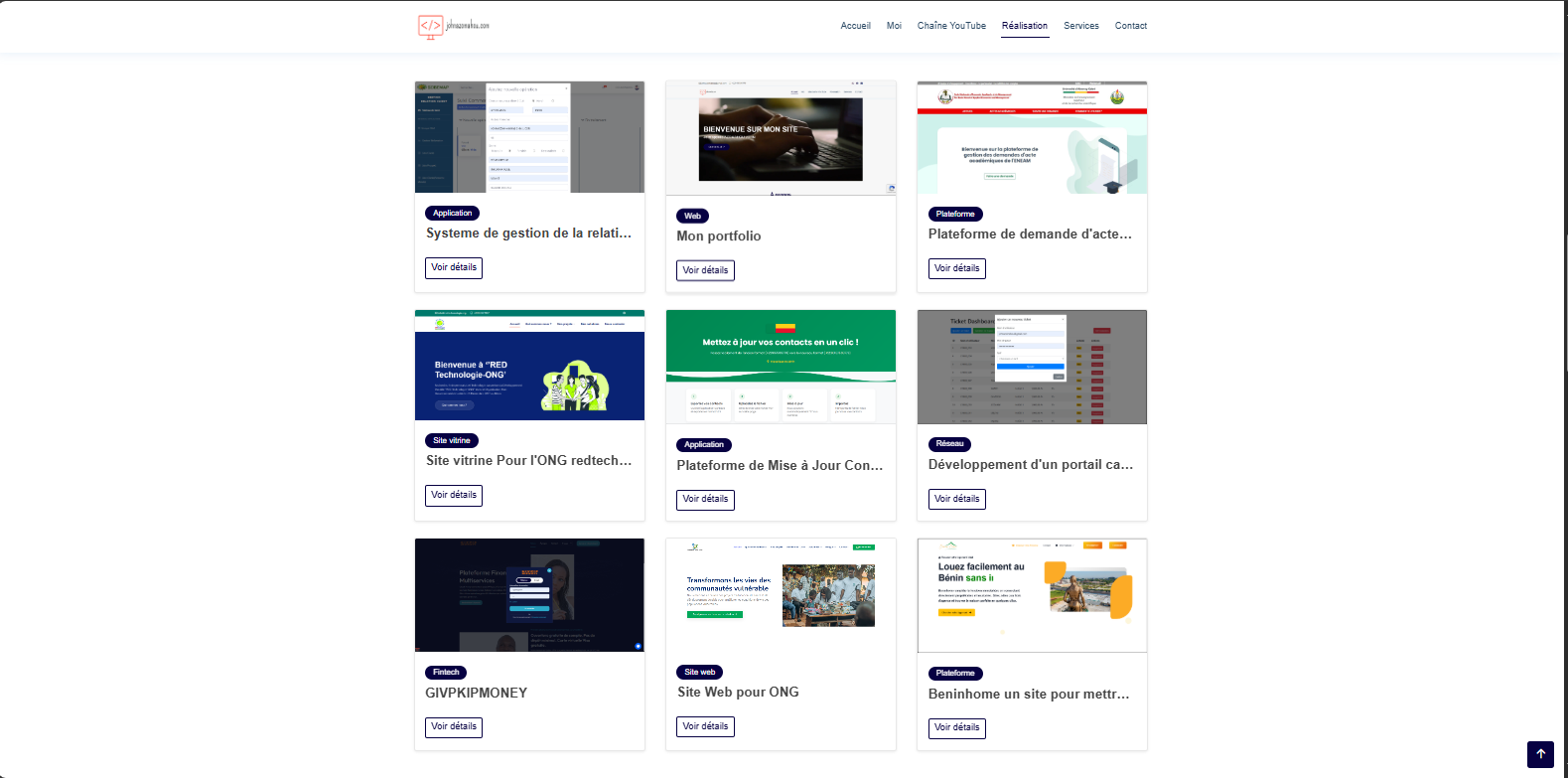Open the GIVPKIPMONEY screenshot thumbnail
The height and width of the screenshot is (778, 1568).
(x=529, y=595)
